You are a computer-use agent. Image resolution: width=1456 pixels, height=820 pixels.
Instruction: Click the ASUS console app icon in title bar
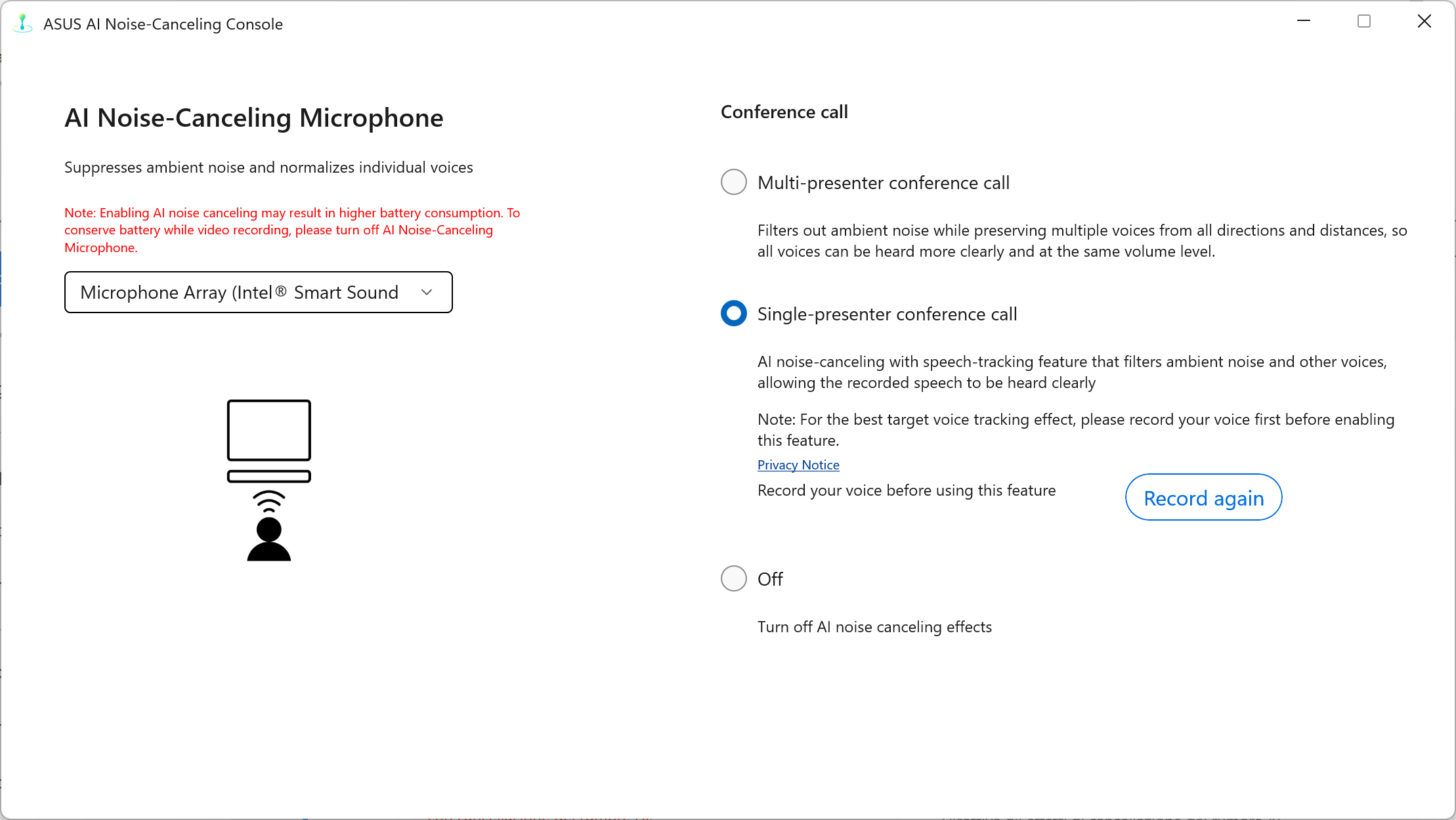coord(22,24)
